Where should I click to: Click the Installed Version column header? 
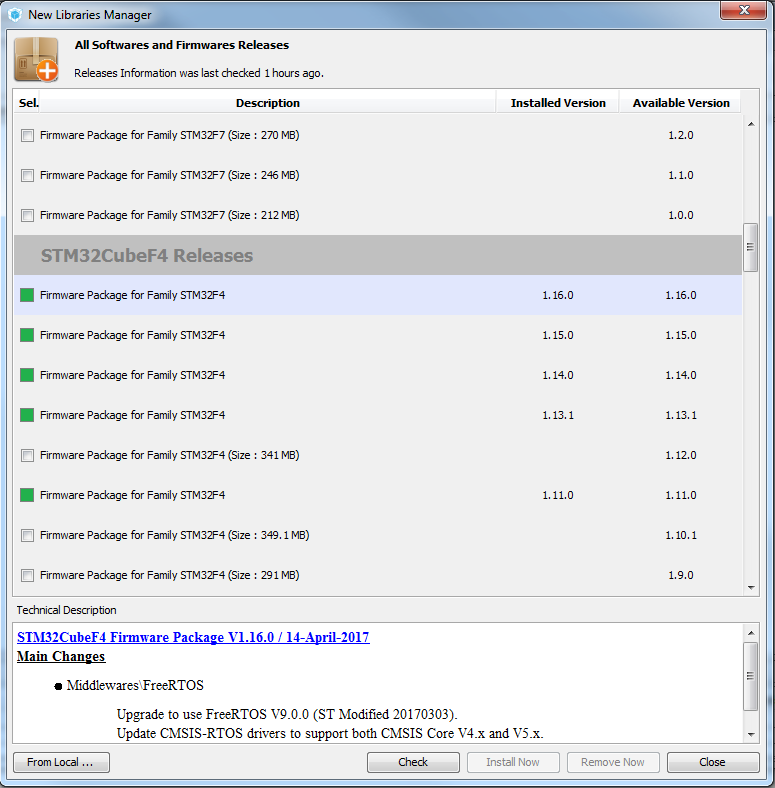coord(557,103)
